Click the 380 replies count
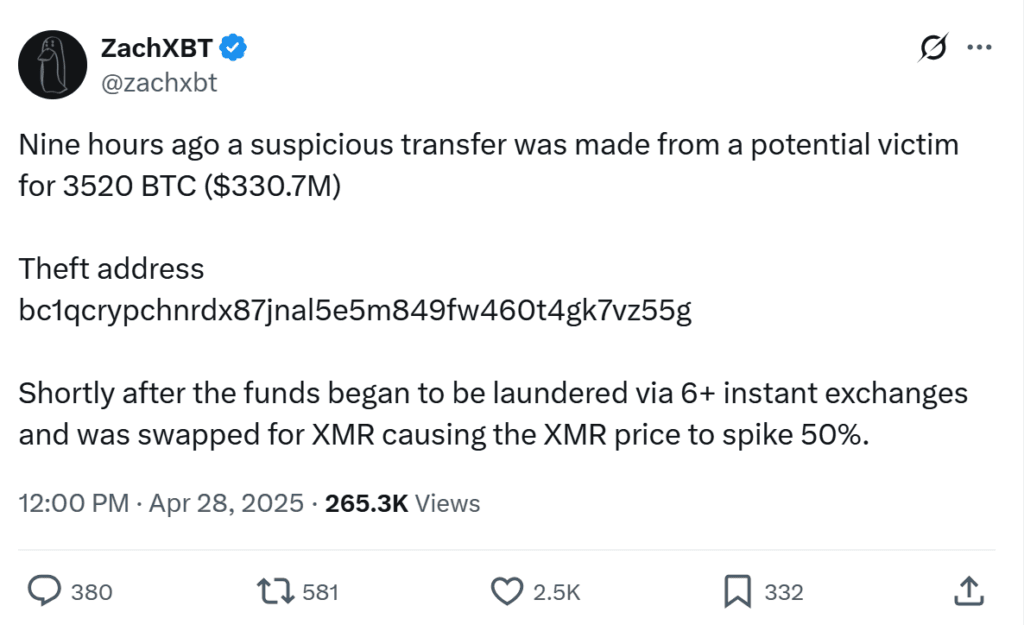 (x=92, y=592)
